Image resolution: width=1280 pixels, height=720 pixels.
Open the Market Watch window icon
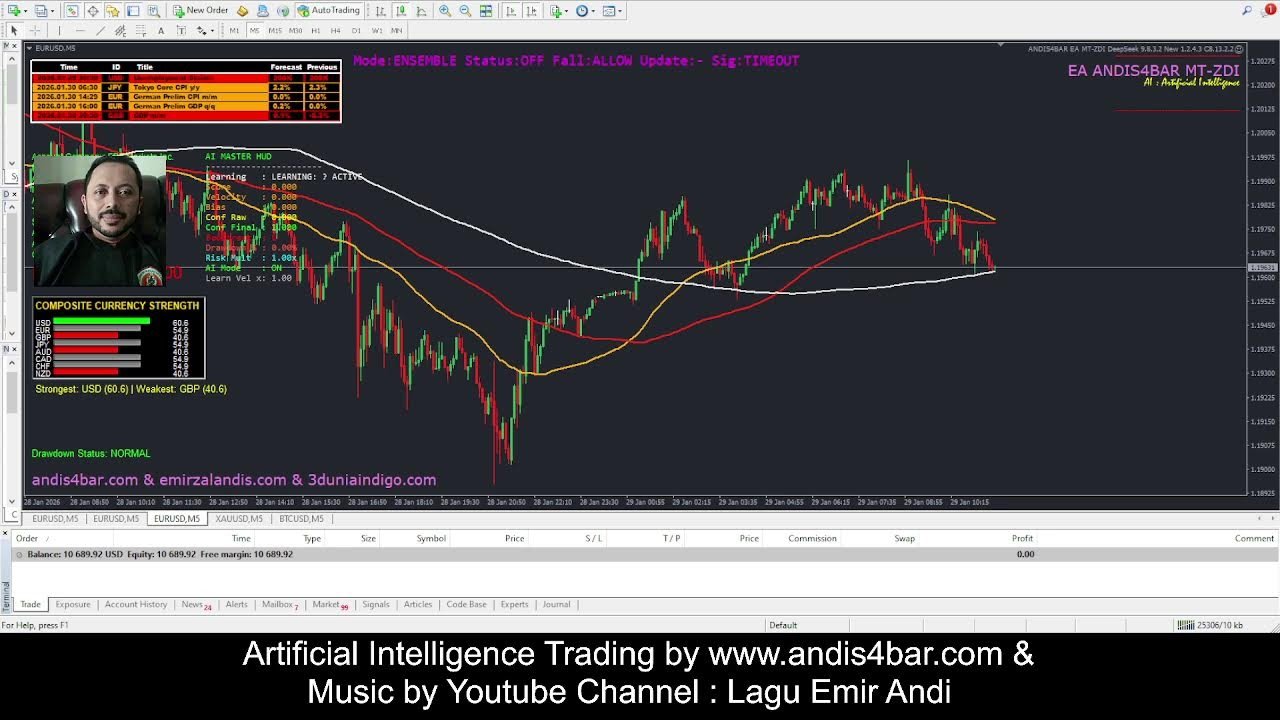point(72,11)
